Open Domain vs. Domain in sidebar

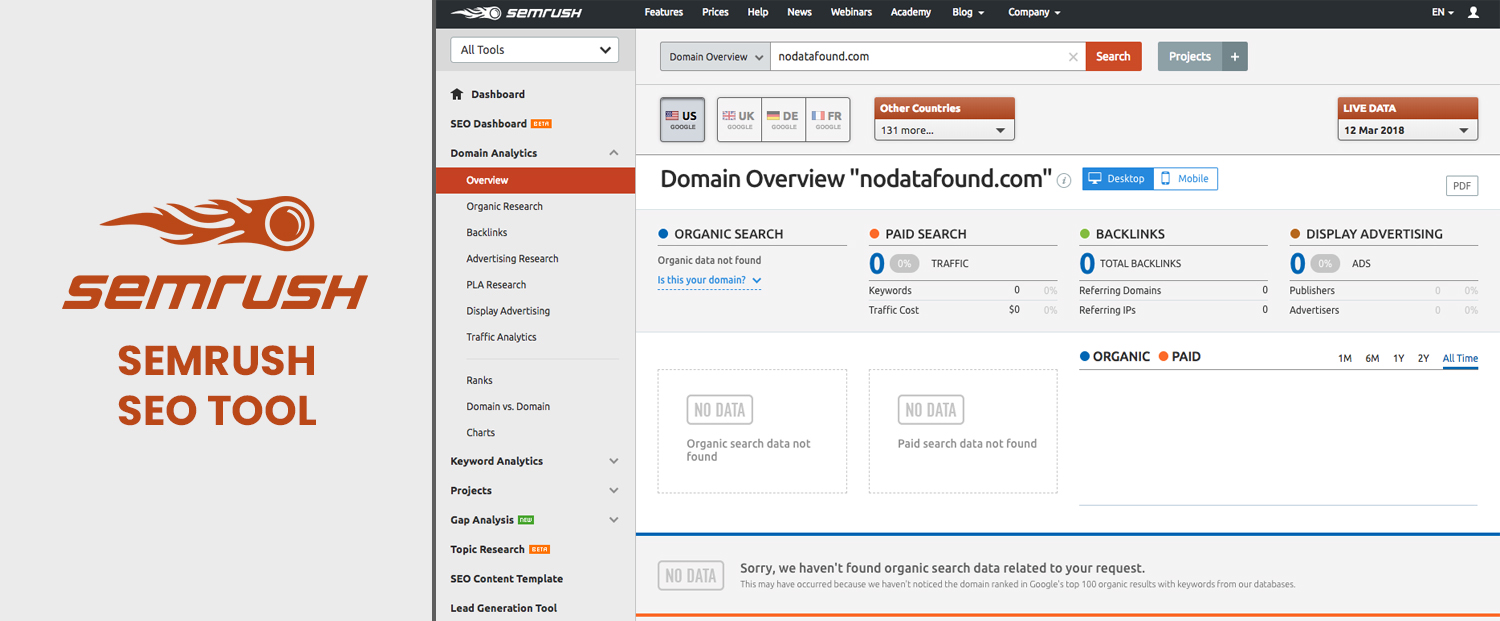click(x=508, y=406)
